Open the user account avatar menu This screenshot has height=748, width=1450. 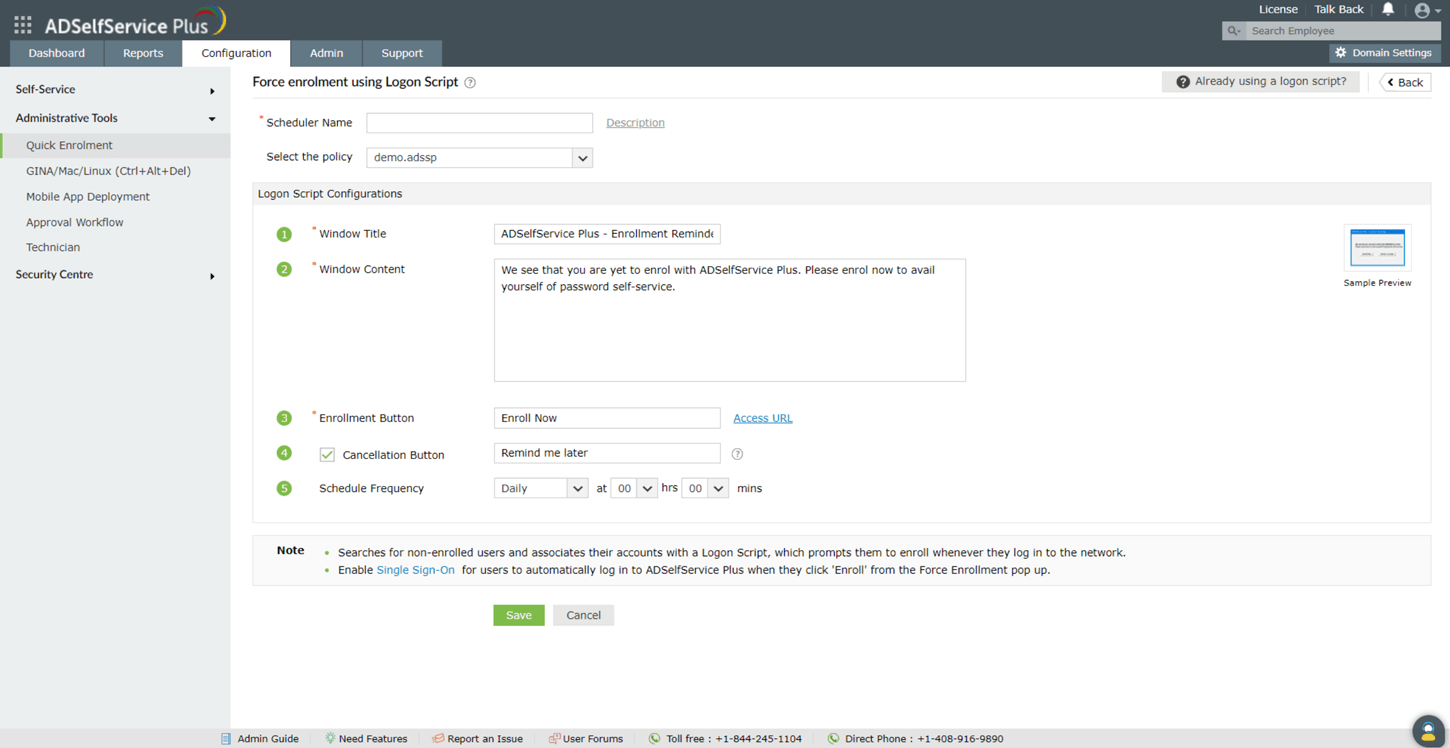click(x=1427, y=10)
